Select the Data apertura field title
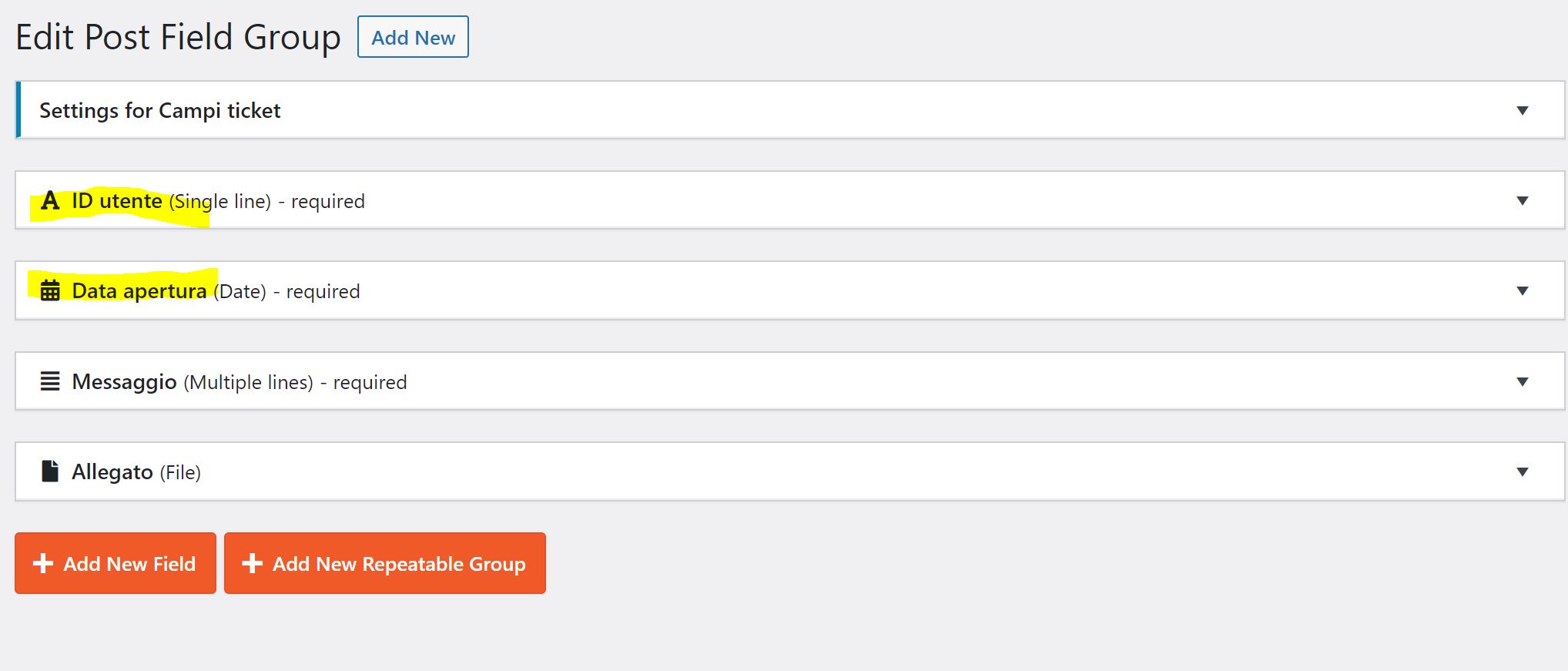This screenshot has height=671, width=1568. tap(139, 291)
